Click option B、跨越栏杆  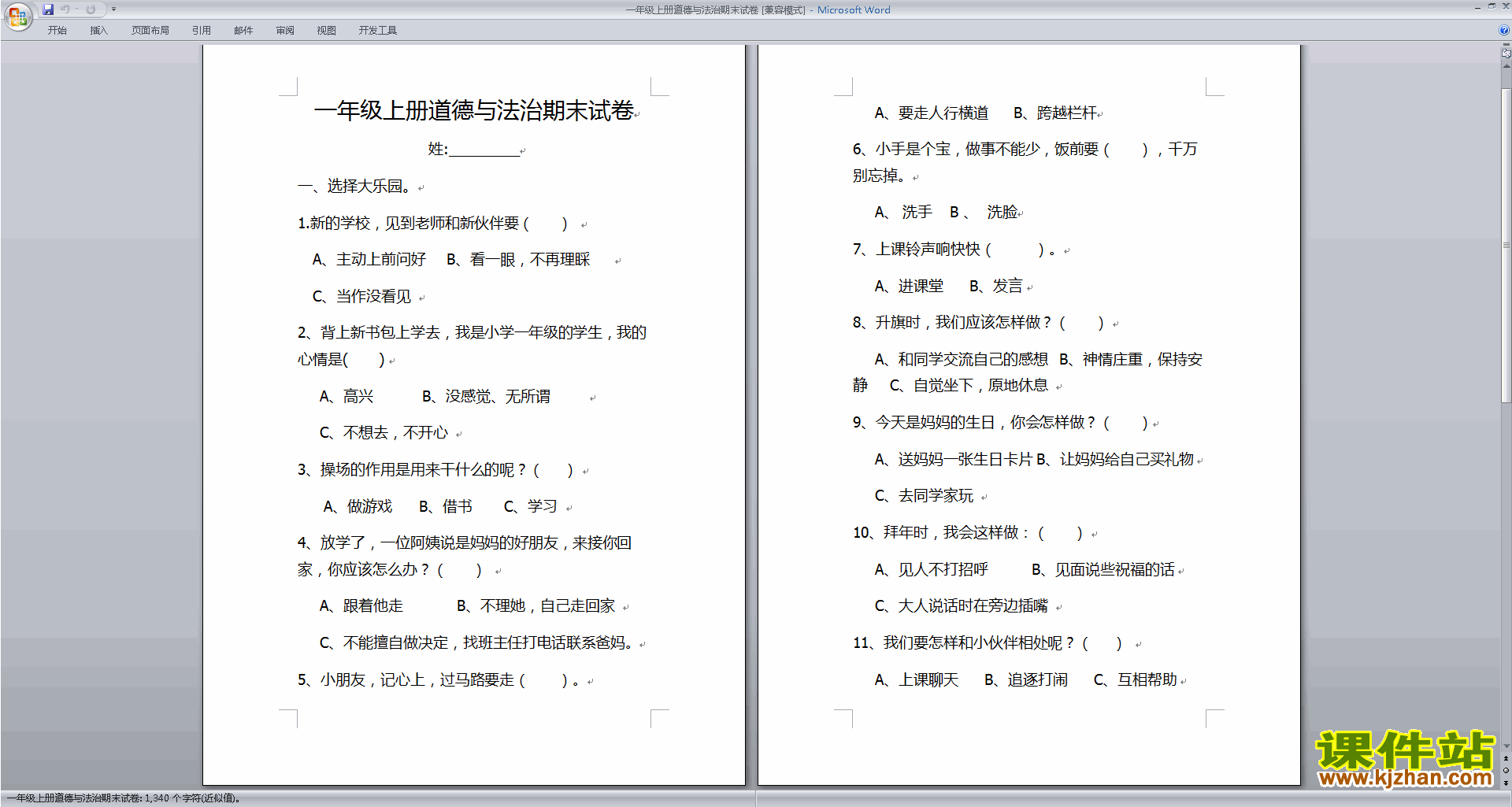point(1055,113)
